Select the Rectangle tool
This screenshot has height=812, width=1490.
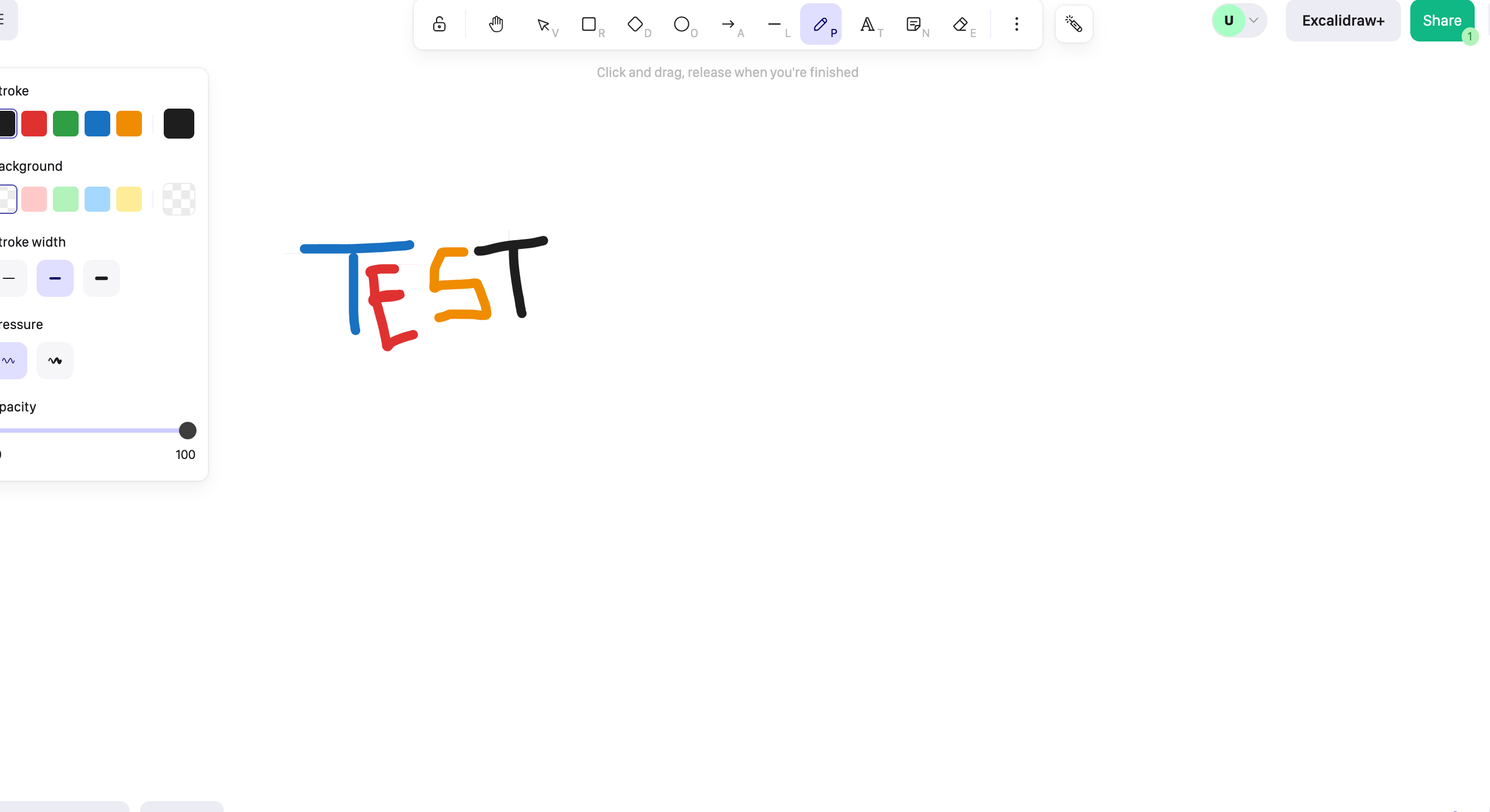point(589,25)
